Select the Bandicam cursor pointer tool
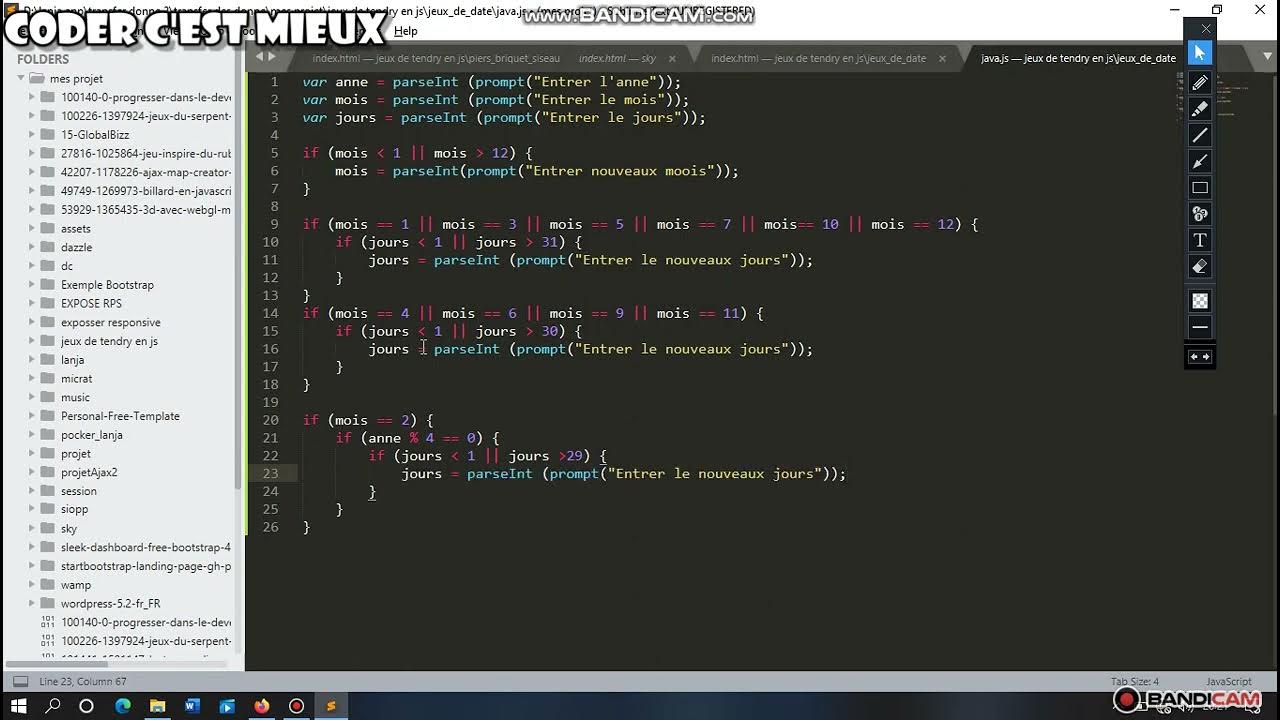The width and height of the screenshot is (1280, 720). click(x=1200, y=53)
